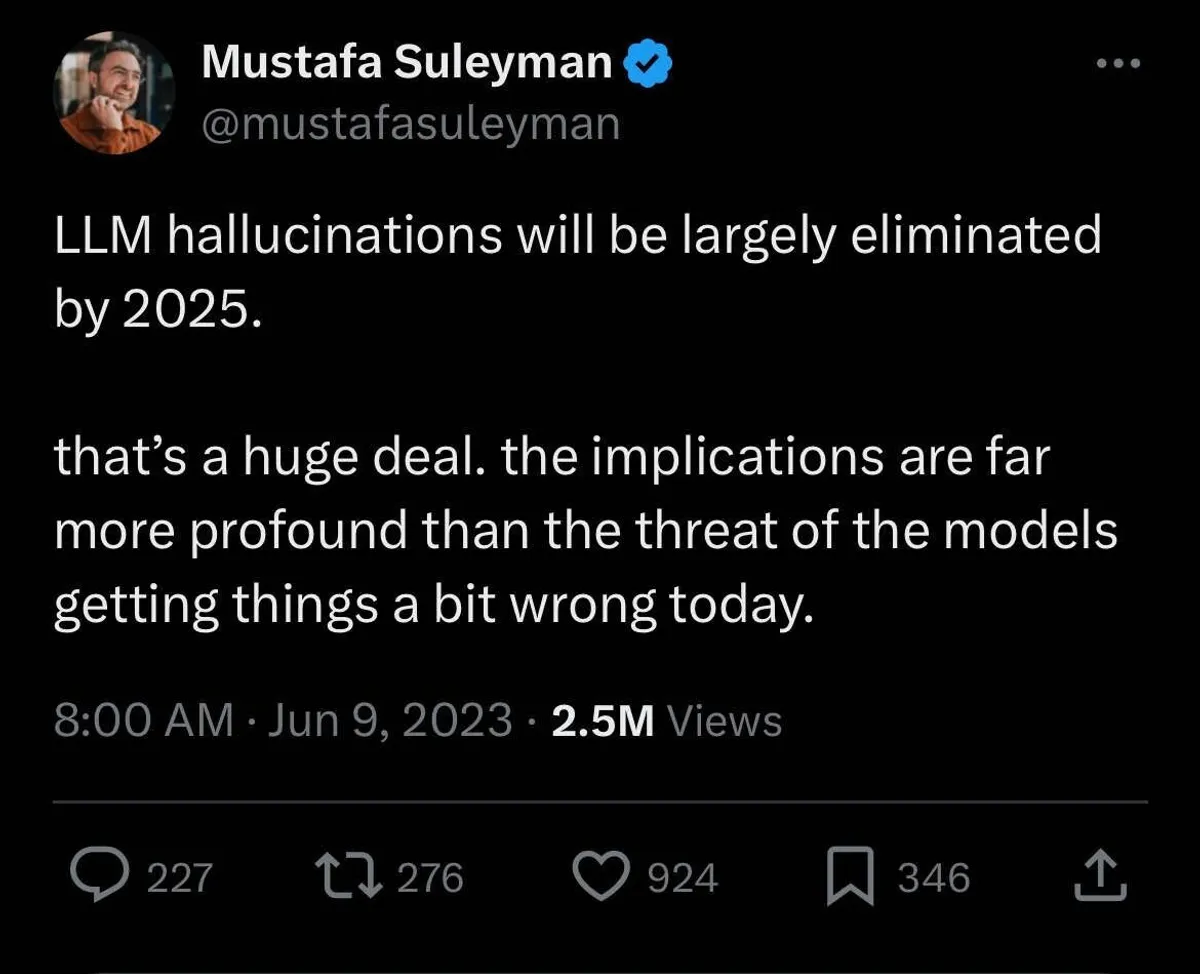This screenshot has width=1200, height=974.
Task: Click the 346 bookmarks count
Action: pos(934,878)
